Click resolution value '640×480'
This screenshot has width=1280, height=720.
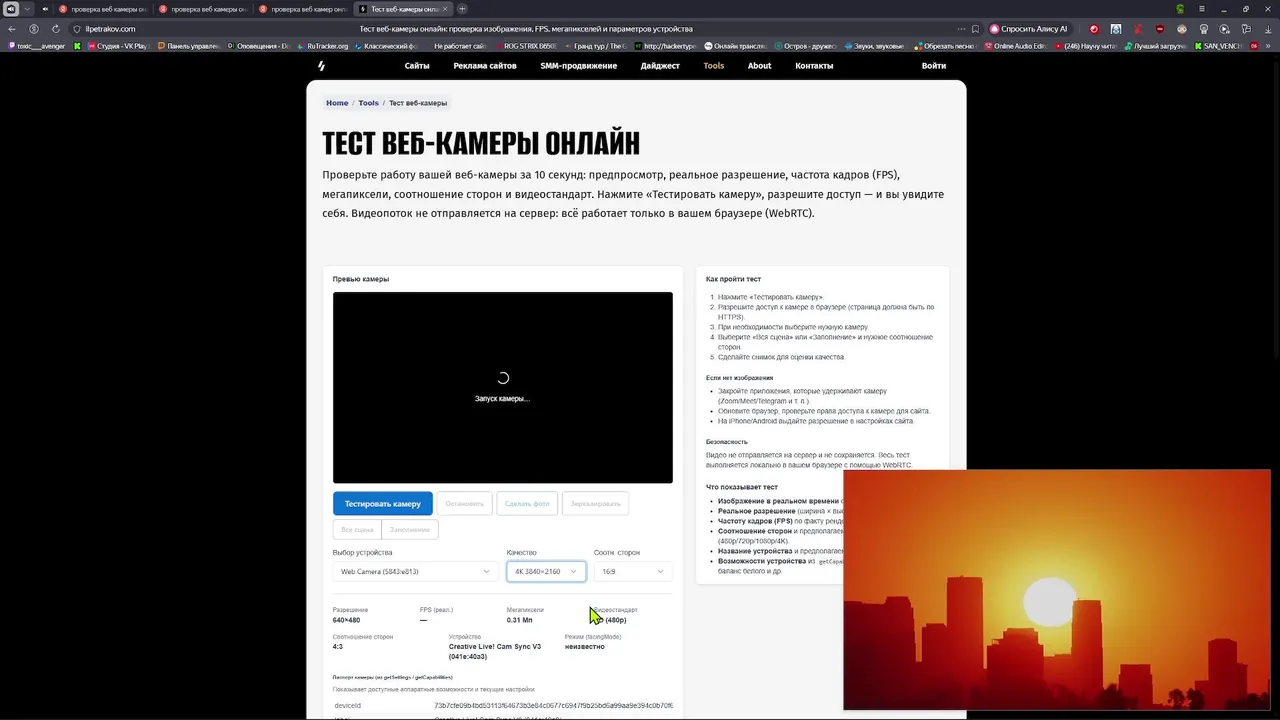[x=346, y=620]
